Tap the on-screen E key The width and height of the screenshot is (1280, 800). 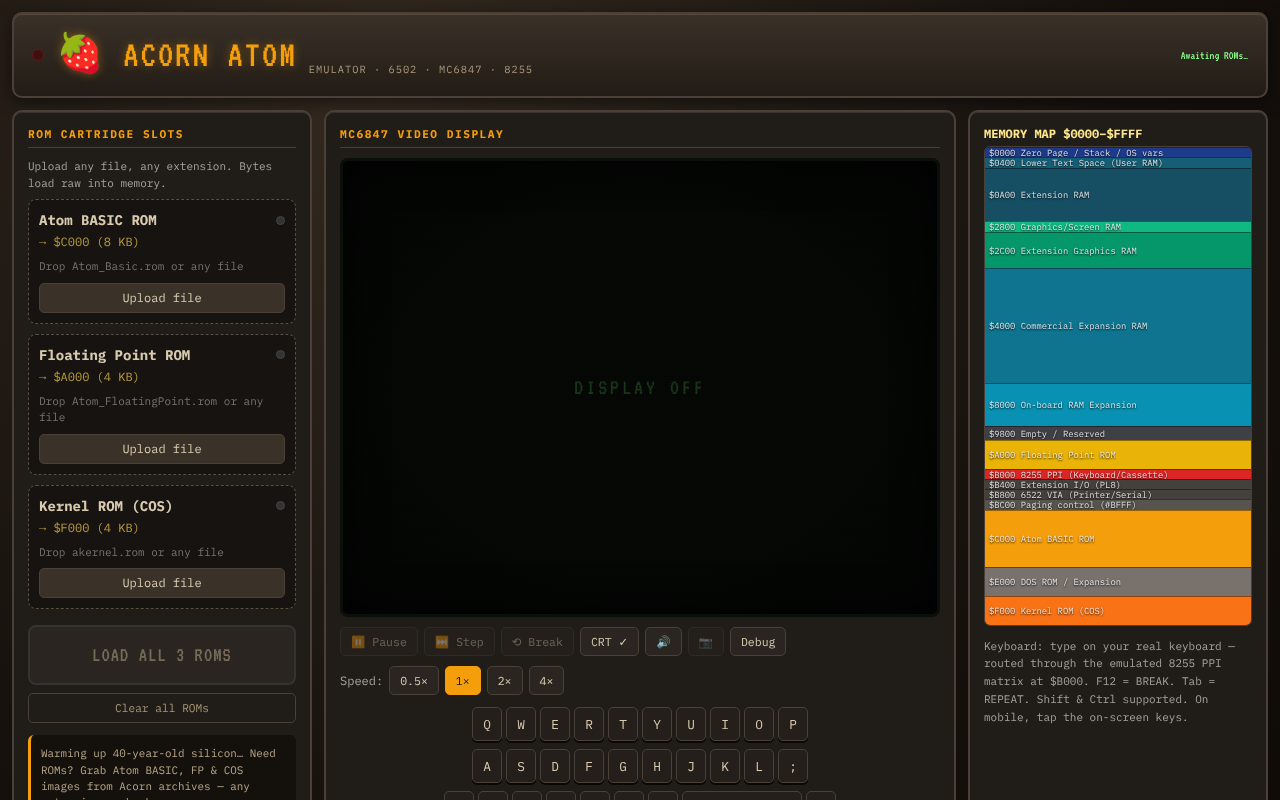tap(555, 724)
